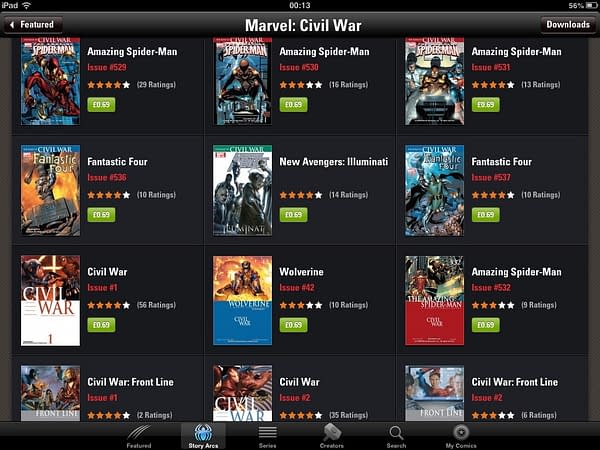
Task: Open New Avengers: Illuminati cover thumbnail
Action: pyautogui.click(x=243, y=191)
